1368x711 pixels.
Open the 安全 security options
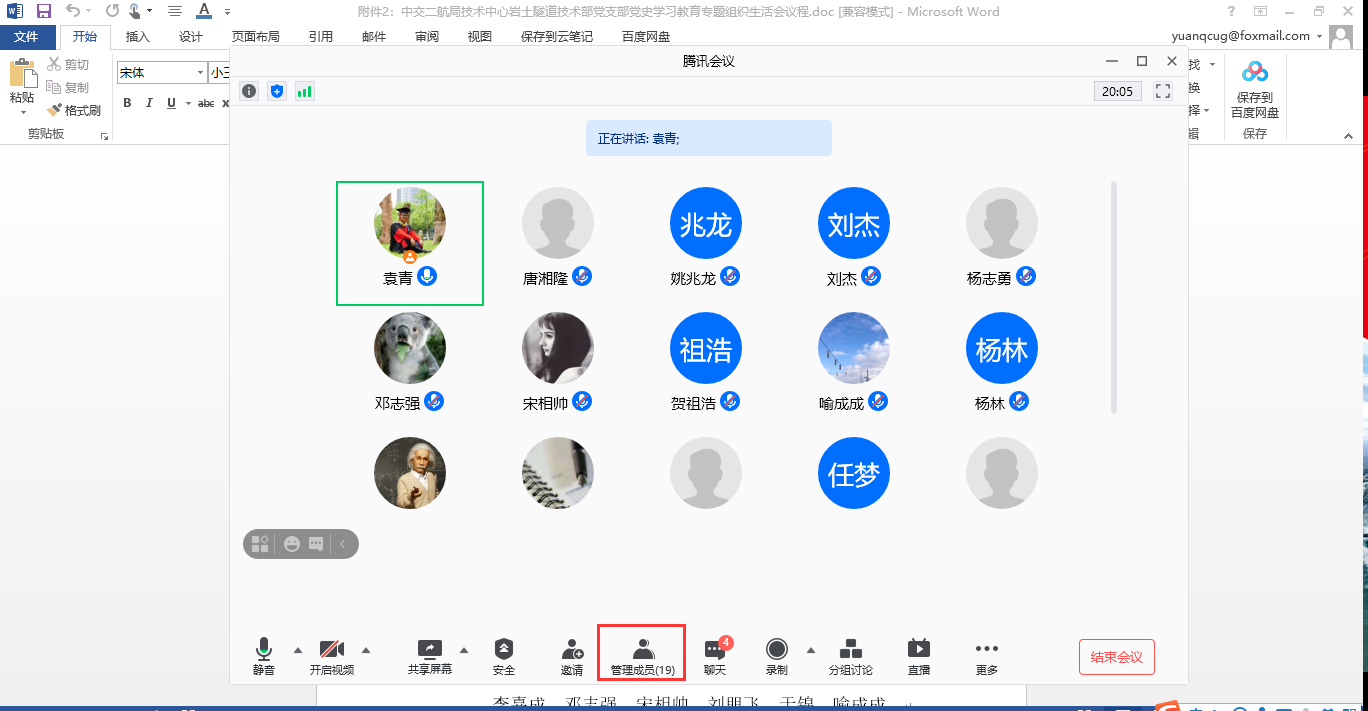coord(504,656)
